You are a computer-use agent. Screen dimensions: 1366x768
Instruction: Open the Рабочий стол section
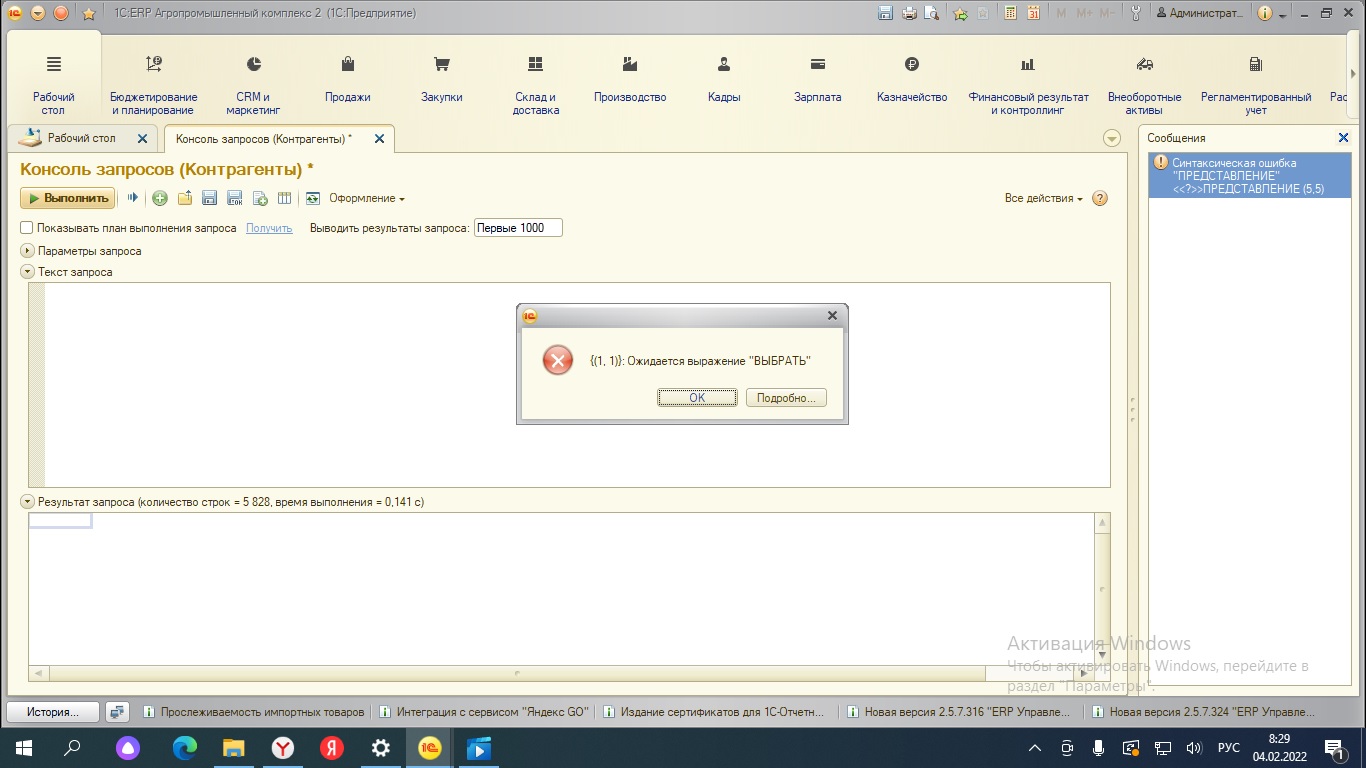coord(54,85)
